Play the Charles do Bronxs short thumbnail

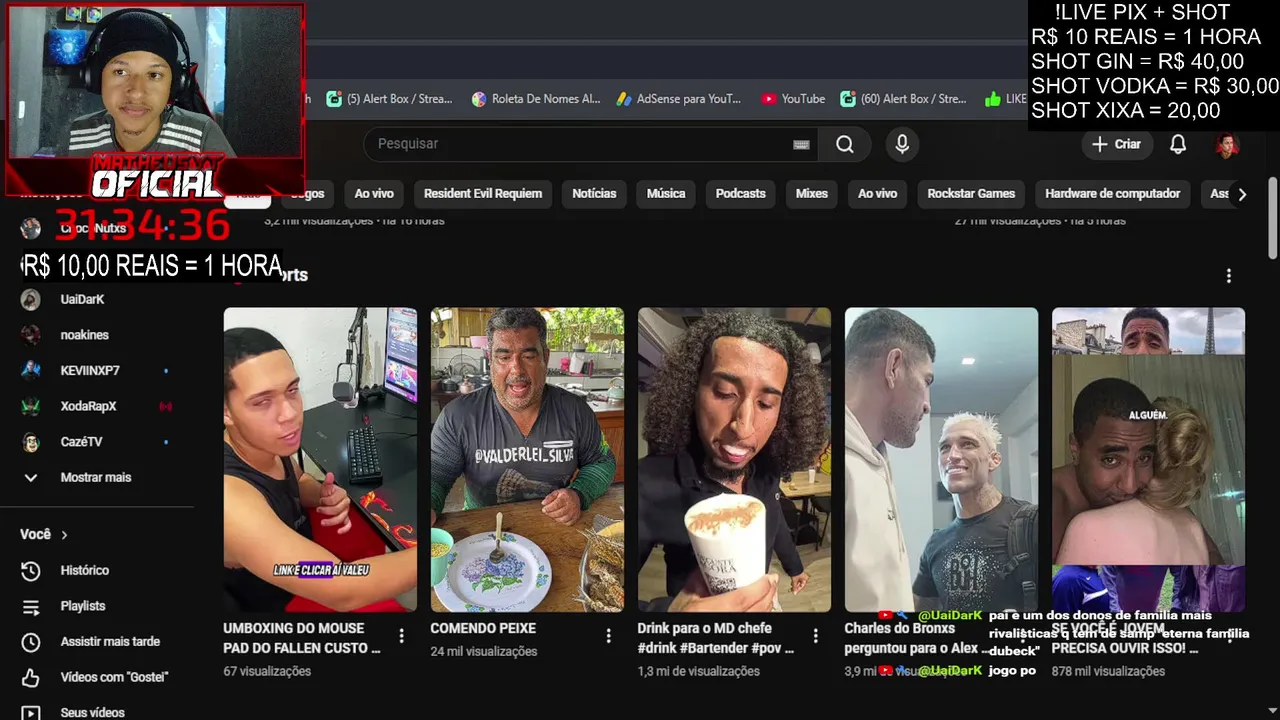[x=941, y=459]
